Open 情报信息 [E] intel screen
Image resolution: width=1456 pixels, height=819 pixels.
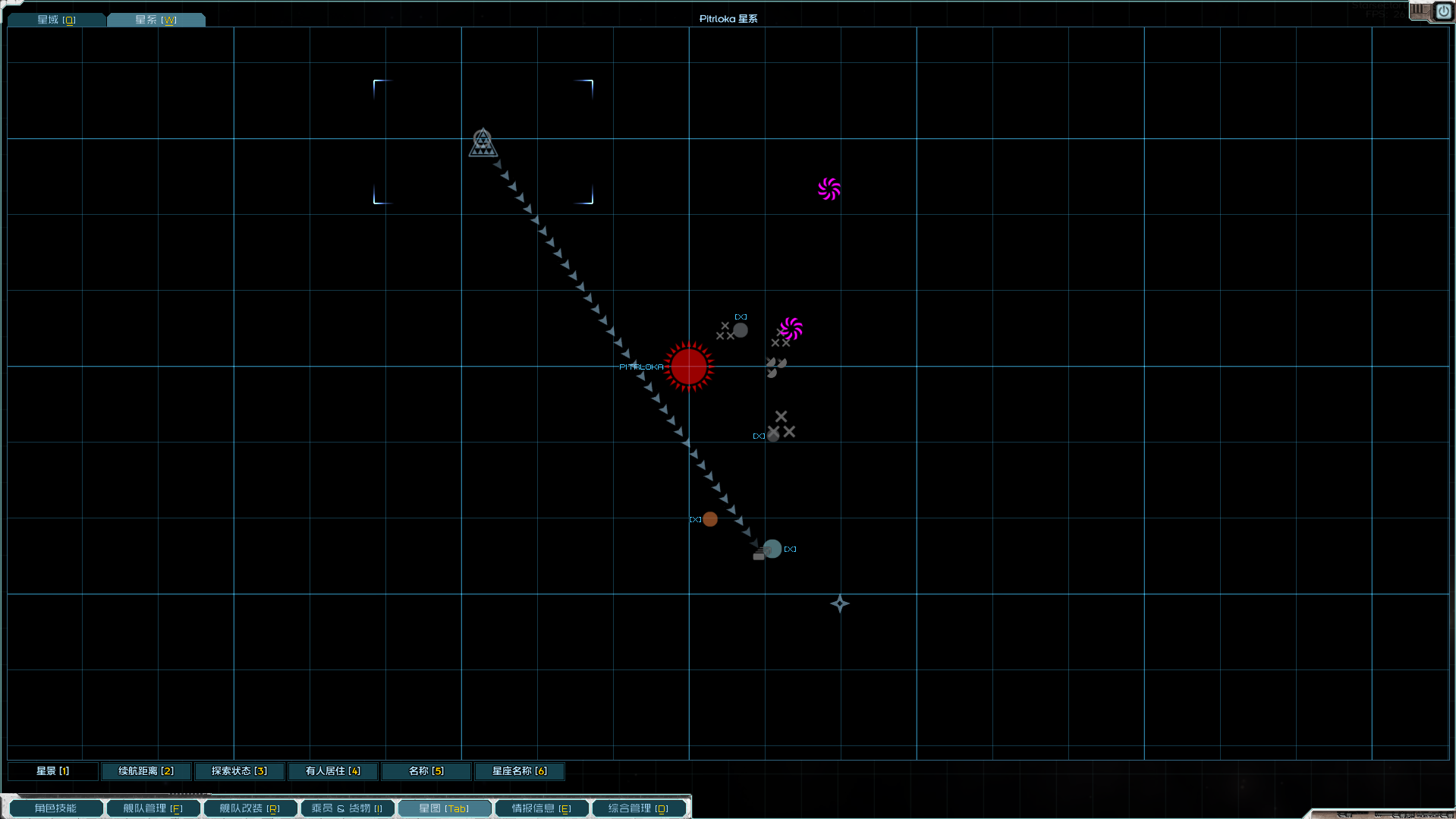coord(541,808)
